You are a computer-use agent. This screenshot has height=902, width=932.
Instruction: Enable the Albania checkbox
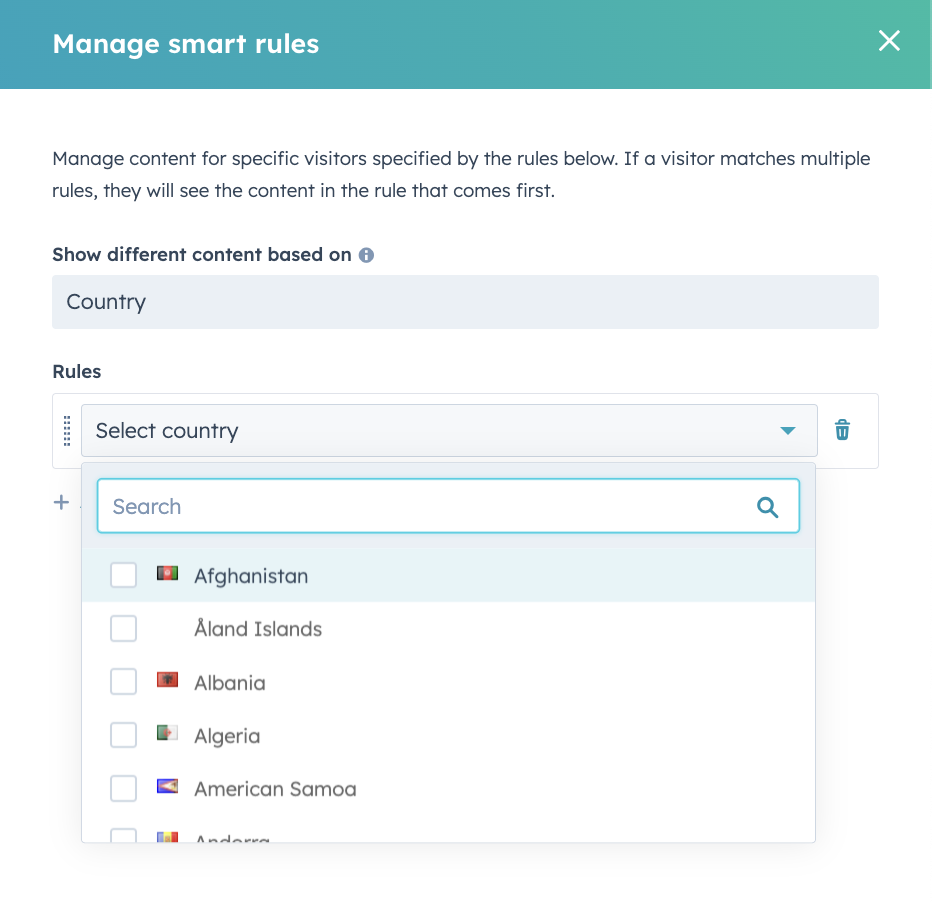(123, 682)
